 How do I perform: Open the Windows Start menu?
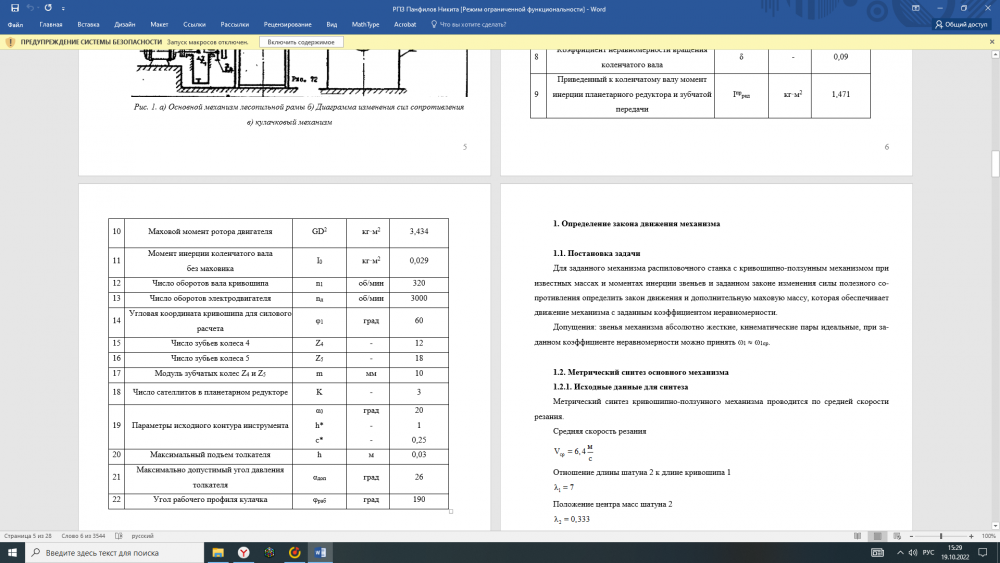[12, 553]
